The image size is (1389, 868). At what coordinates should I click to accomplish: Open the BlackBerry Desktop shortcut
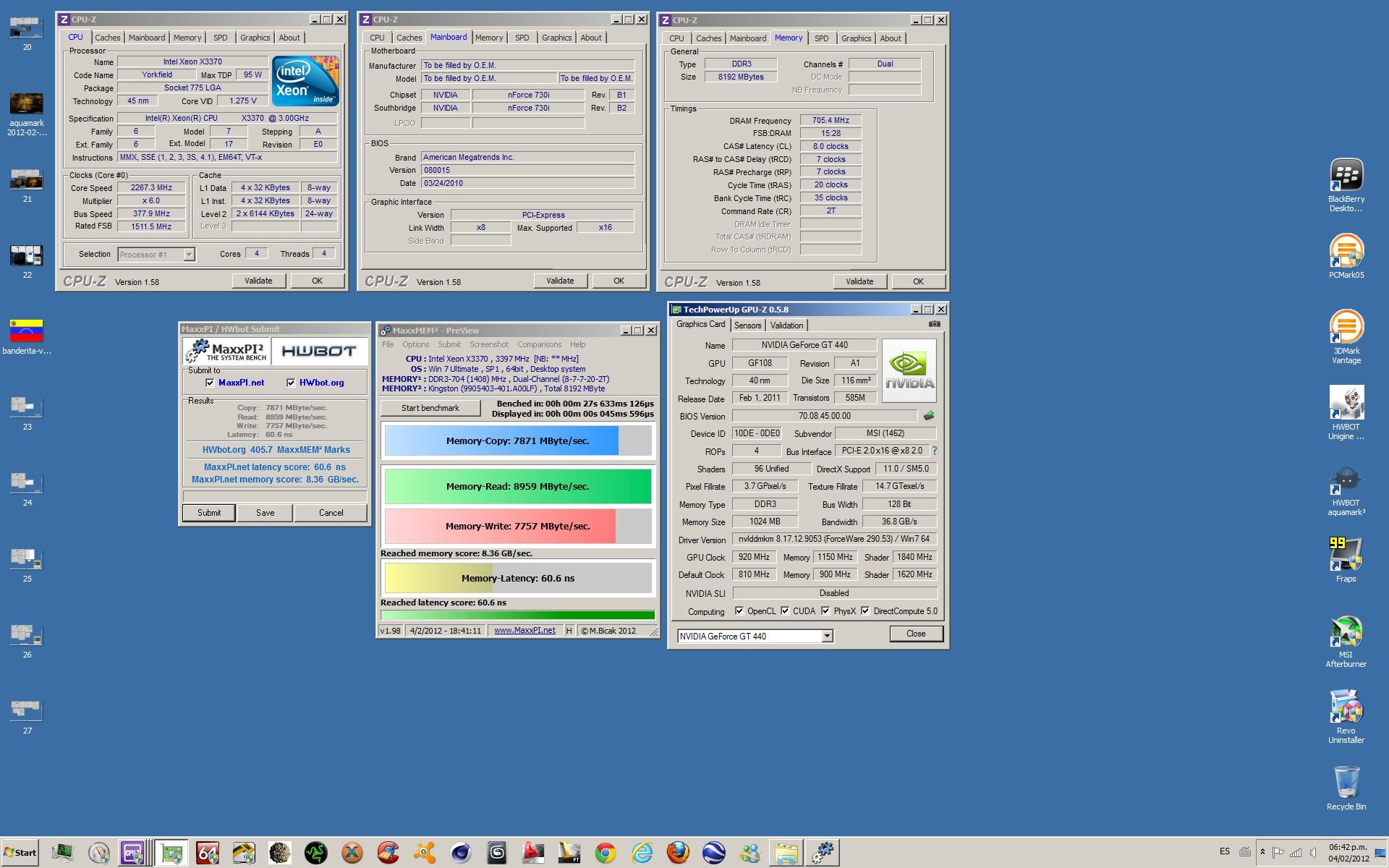click(x=1346, y=185)
